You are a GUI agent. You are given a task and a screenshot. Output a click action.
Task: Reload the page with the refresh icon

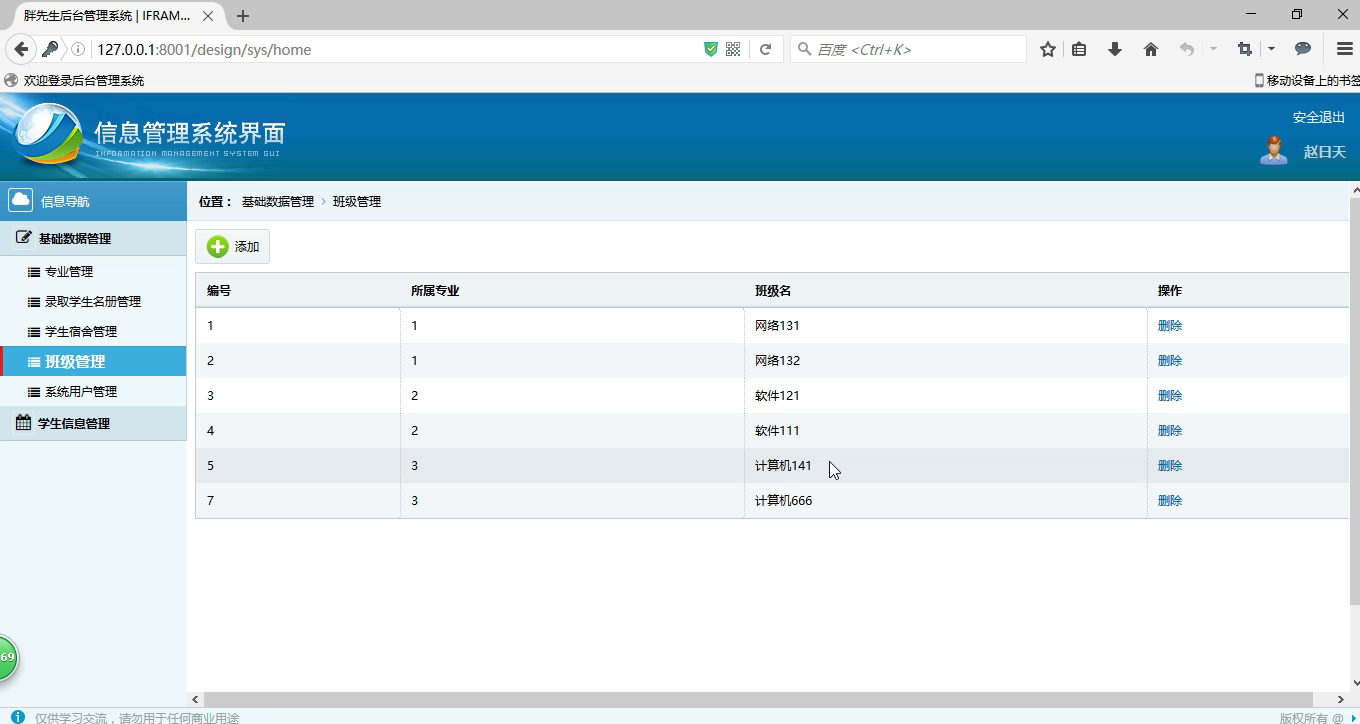[x=765, y=49]
